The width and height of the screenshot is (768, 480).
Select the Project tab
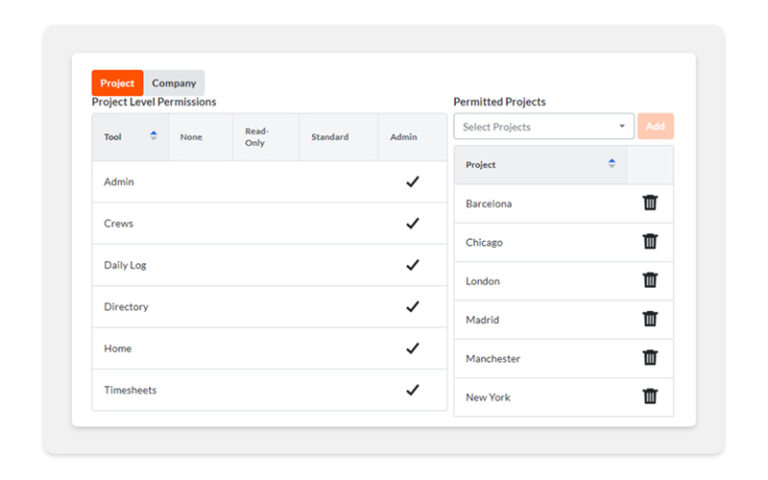[x=117, y=83]
